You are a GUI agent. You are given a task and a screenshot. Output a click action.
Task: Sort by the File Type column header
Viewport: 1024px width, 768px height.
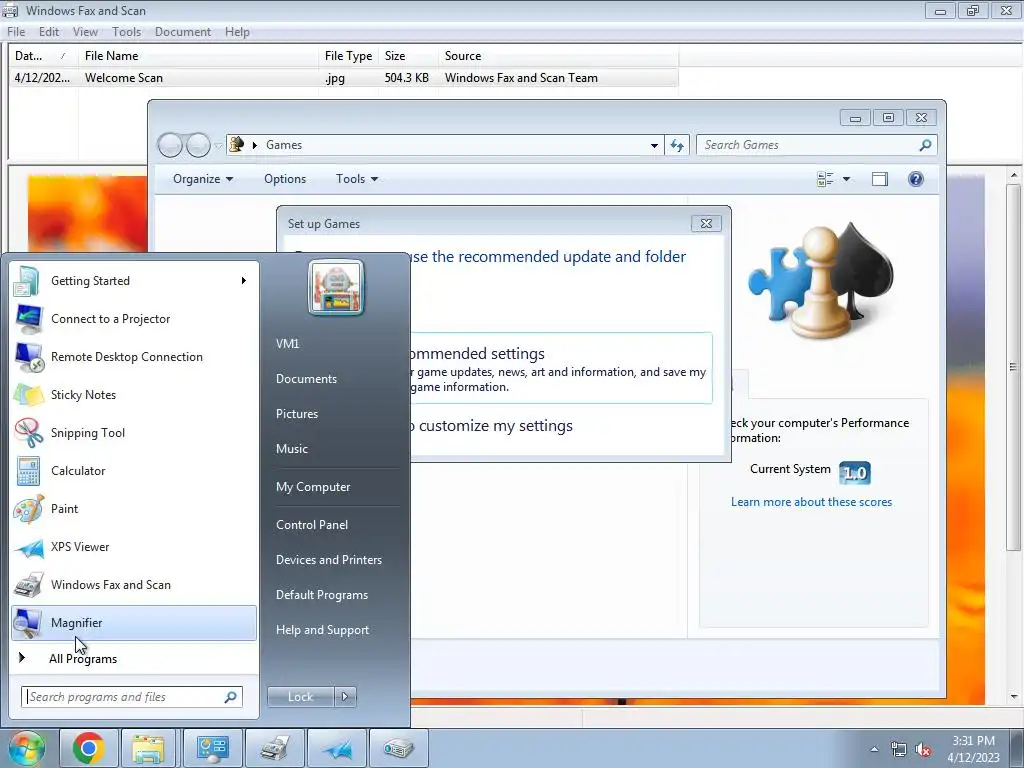pos(348,56)
